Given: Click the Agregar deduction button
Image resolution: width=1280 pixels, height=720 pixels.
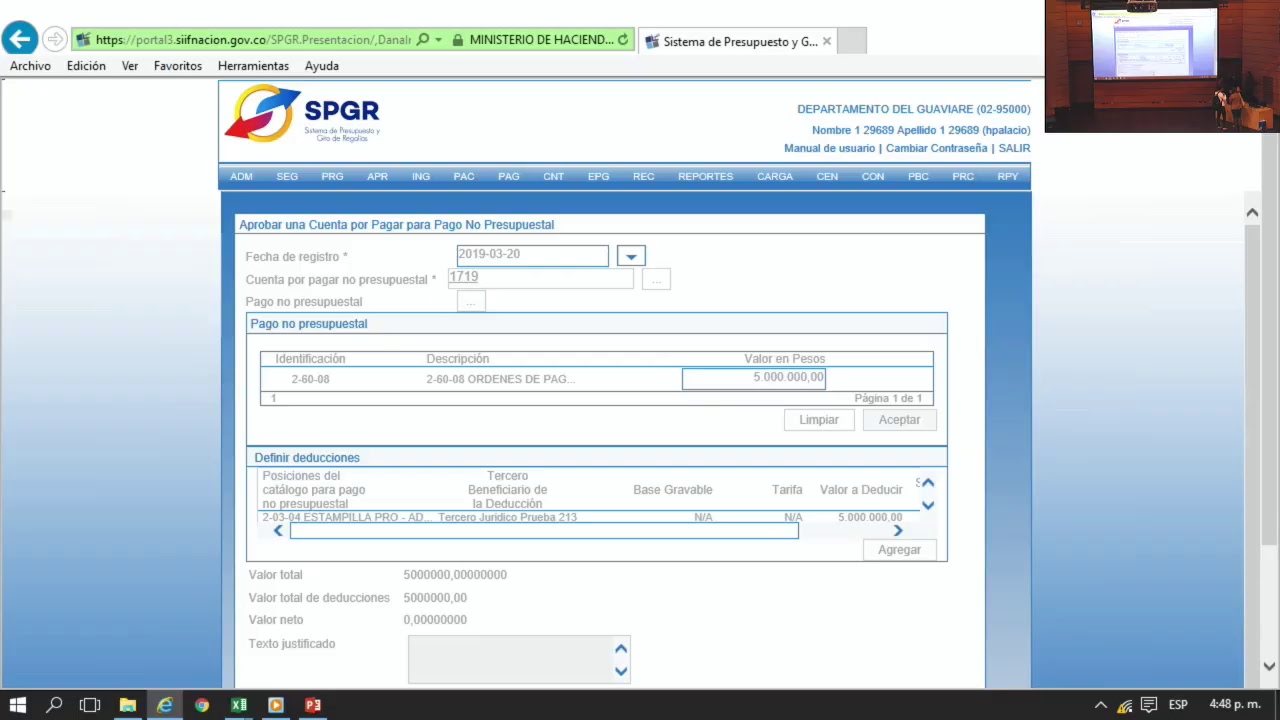Looking at the screenshot, I should click(x=899, y=550).
